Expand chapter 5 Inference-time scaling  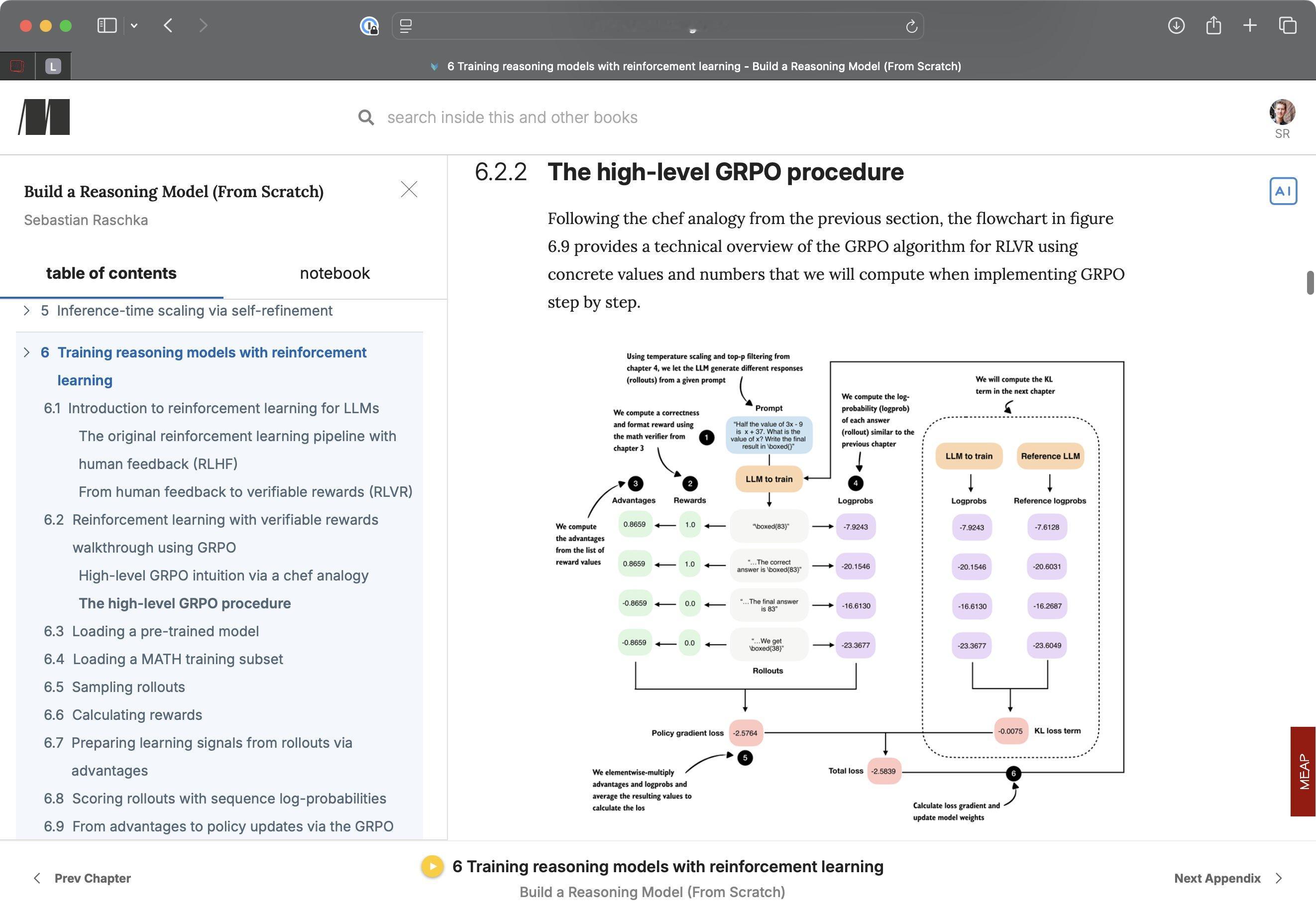click(26, 310)
